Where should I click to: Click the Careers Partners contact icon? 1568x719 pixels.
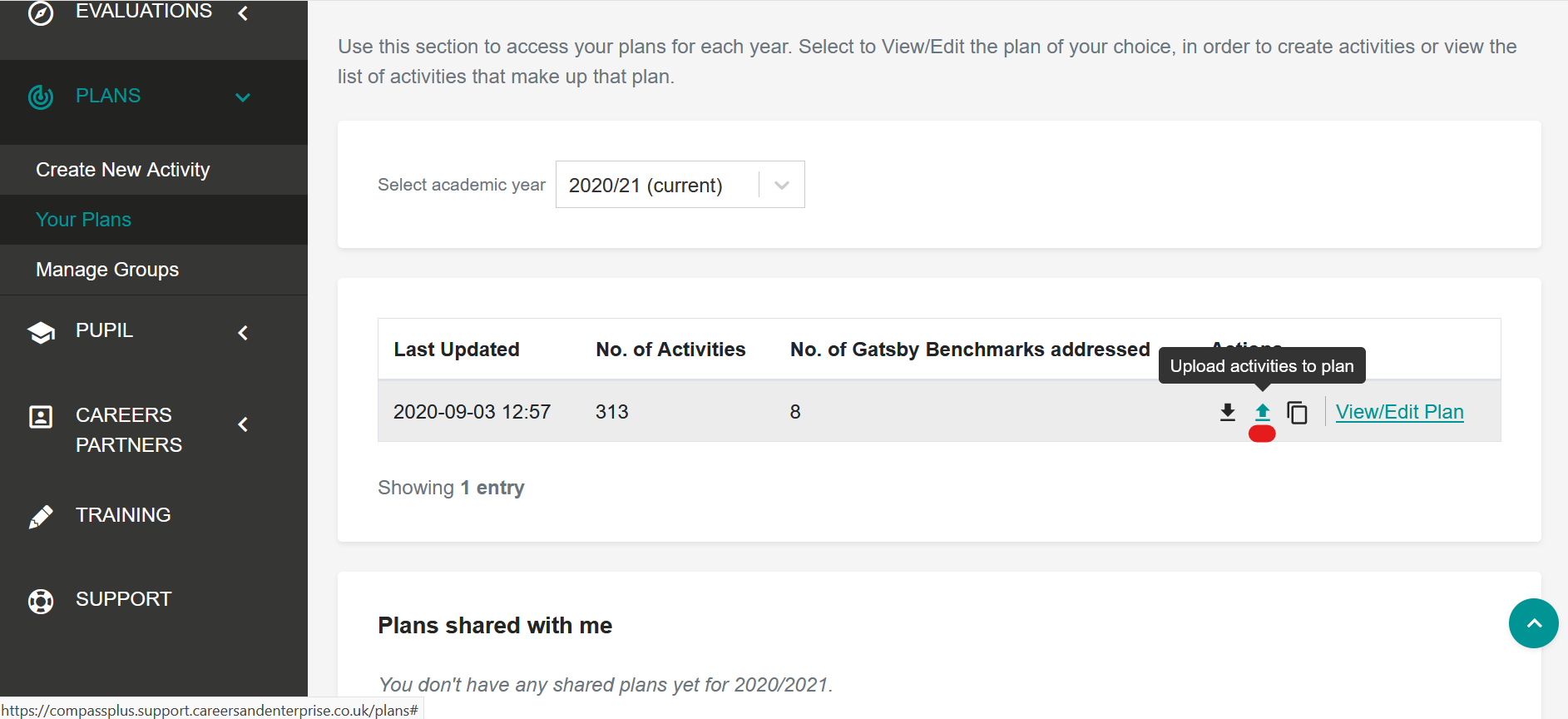(41, 416)
